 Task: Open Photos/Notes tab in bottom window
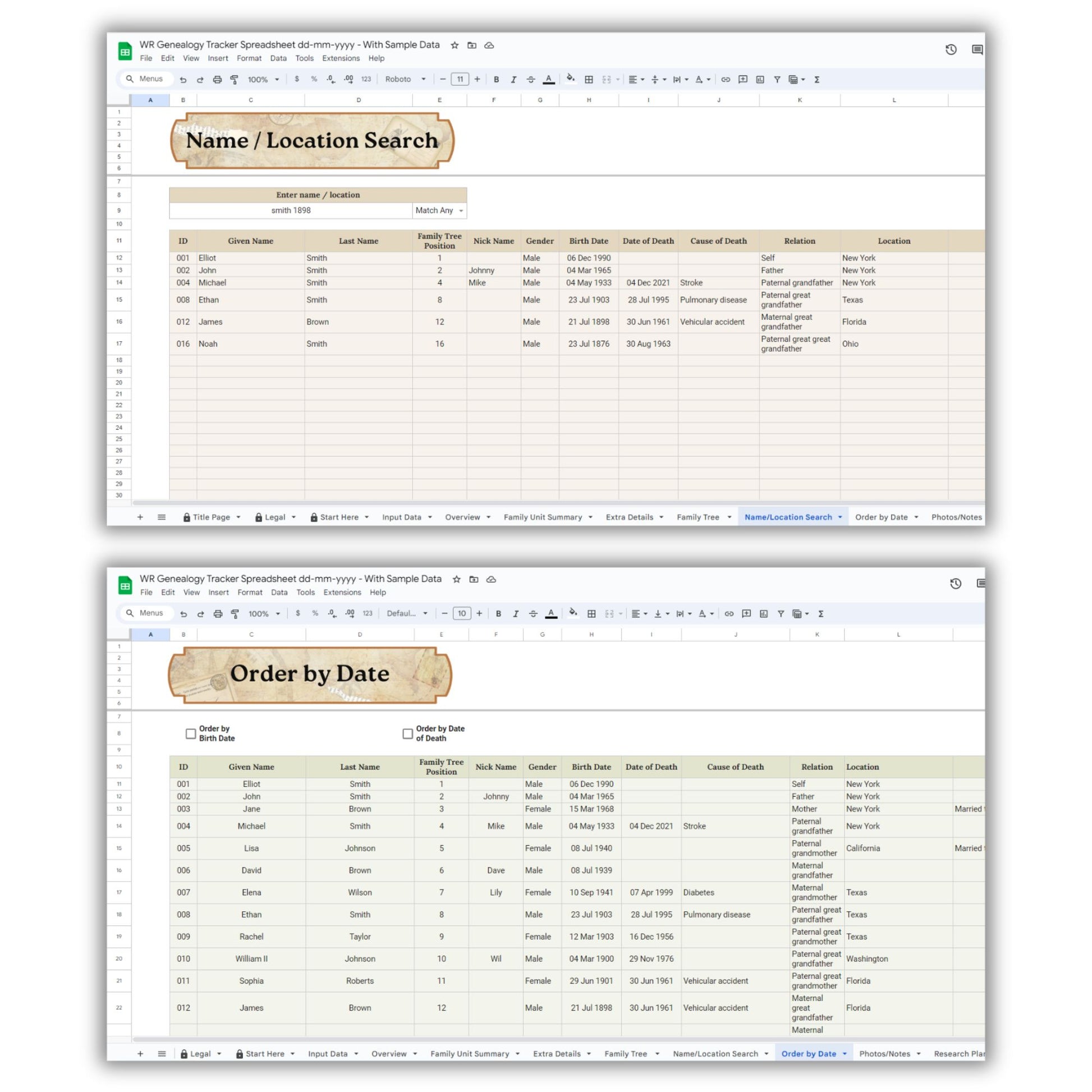point(884,1054)
